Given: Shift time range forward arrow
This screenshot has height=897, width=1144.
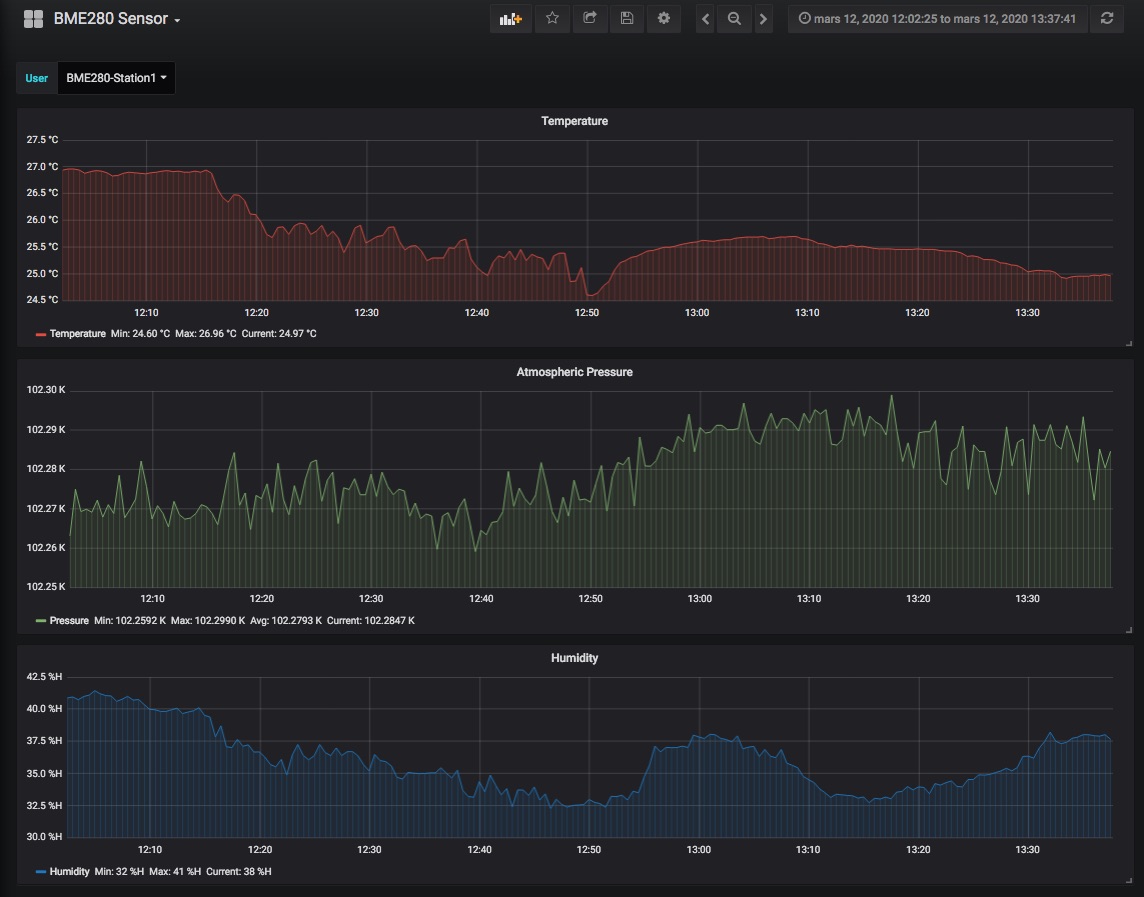Looking at the screenshot, I should [763, 19].
